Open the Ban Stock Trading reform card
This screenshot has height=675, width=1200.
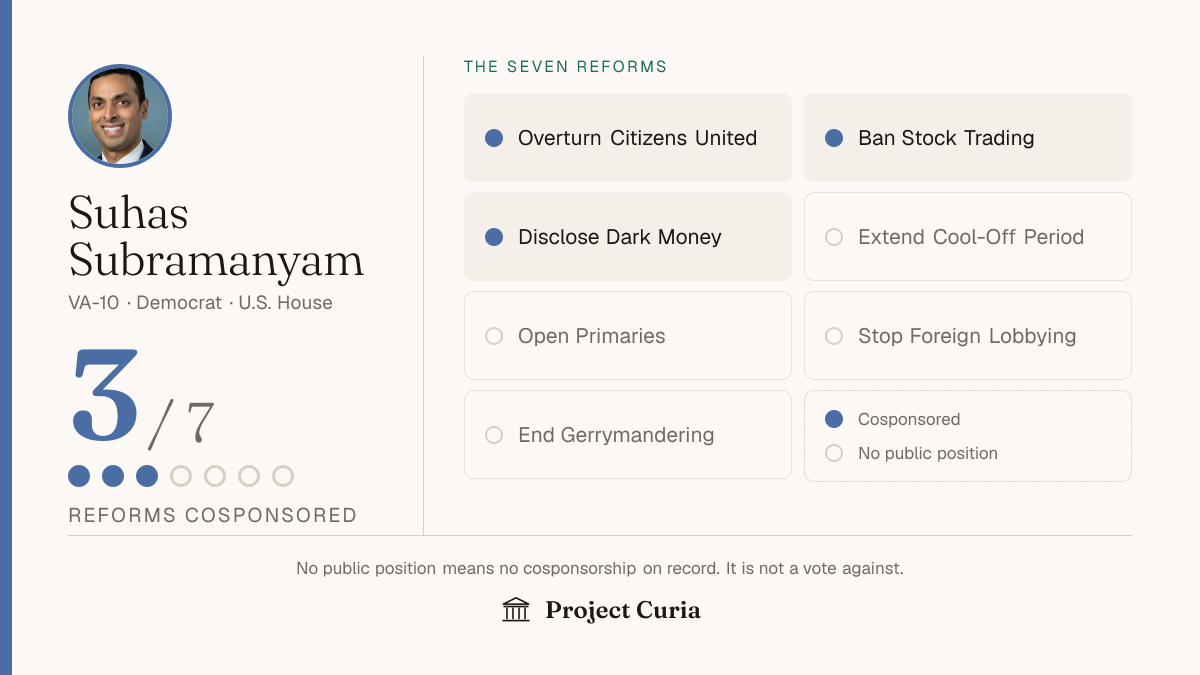pos(968,138)
